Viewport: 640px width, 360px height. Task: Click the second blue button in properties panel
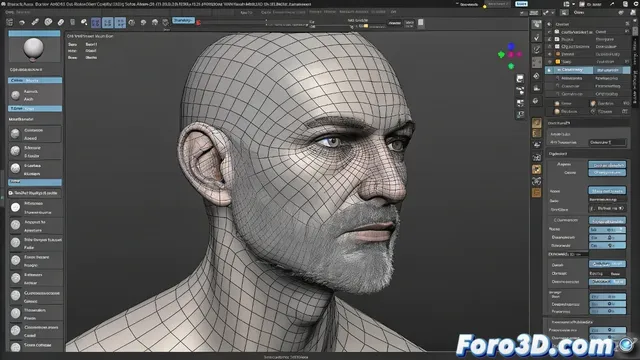point(607,172)
